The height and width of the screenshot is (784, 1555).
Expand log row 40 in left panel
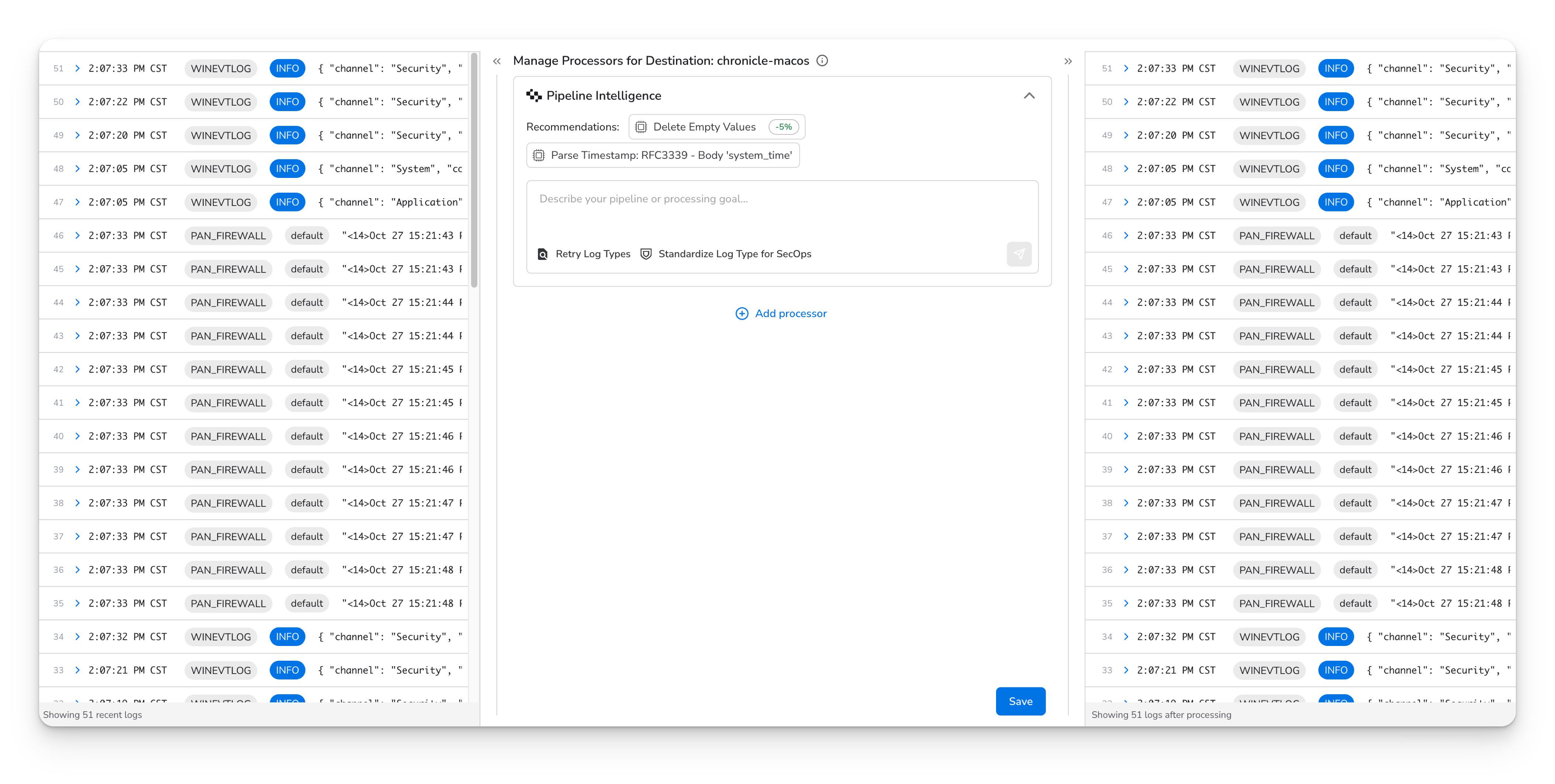pyautogui.click(x=77, y=436)
